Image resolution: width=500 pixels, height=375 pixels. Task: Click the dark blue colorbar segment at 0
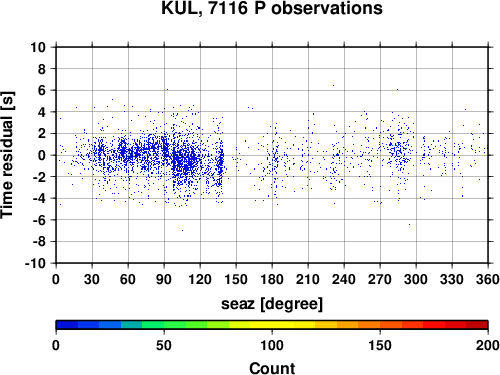(x=67, y=325)
